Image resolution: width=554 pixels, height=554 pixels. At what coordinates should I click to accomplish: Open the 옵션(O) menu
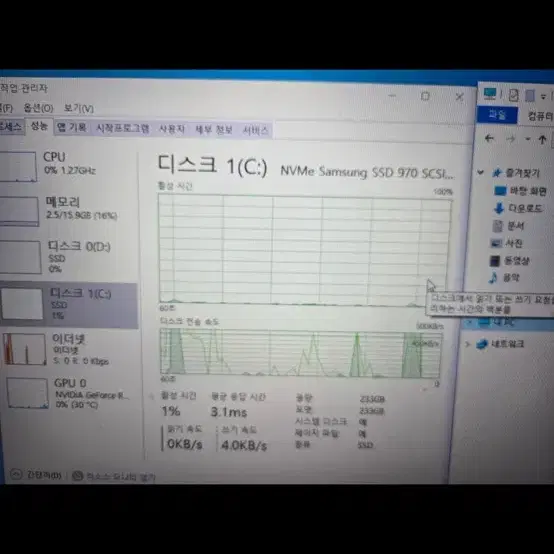pos(38,108)
